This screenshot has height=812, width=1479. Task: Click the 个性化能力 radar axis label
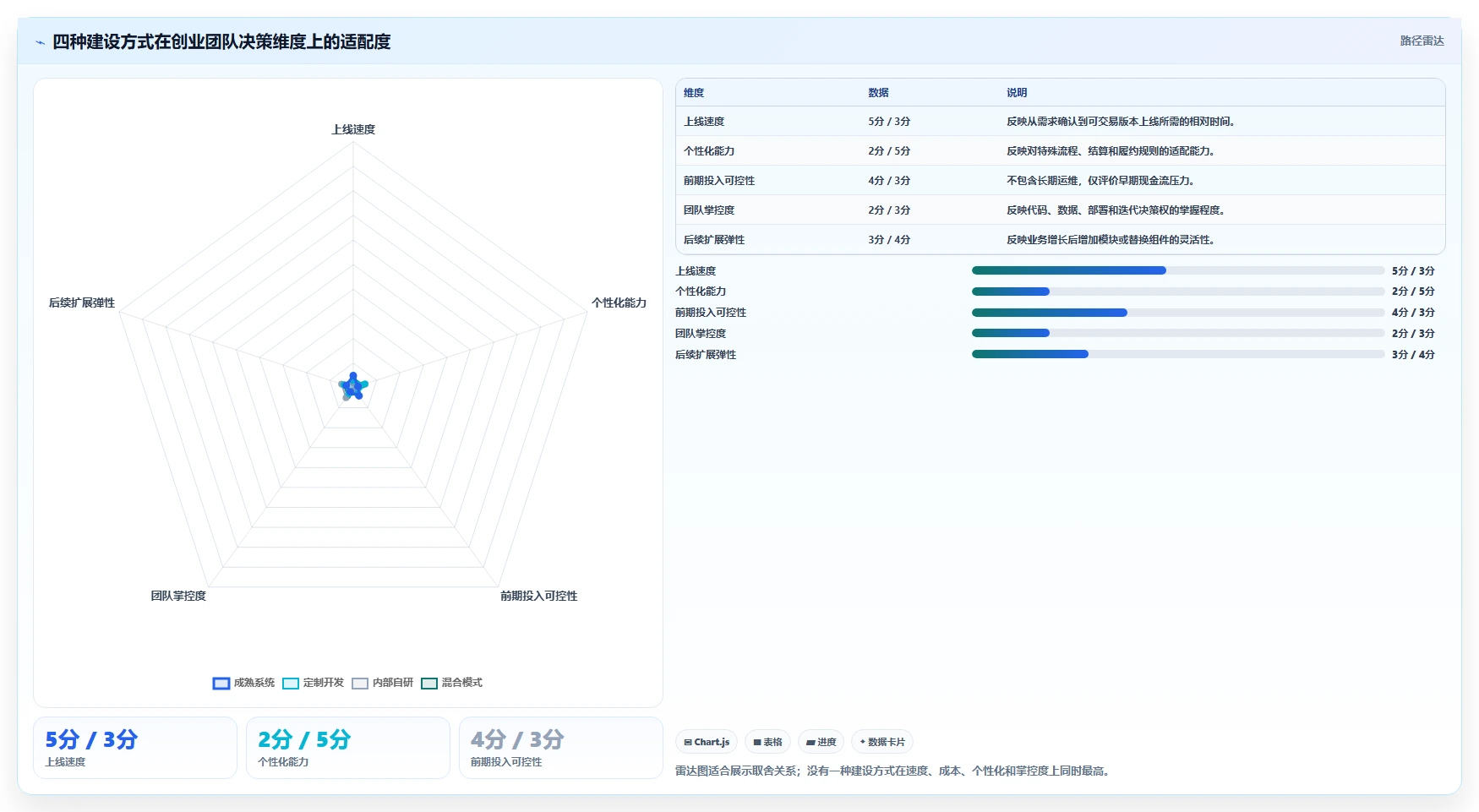pos(619,302)
